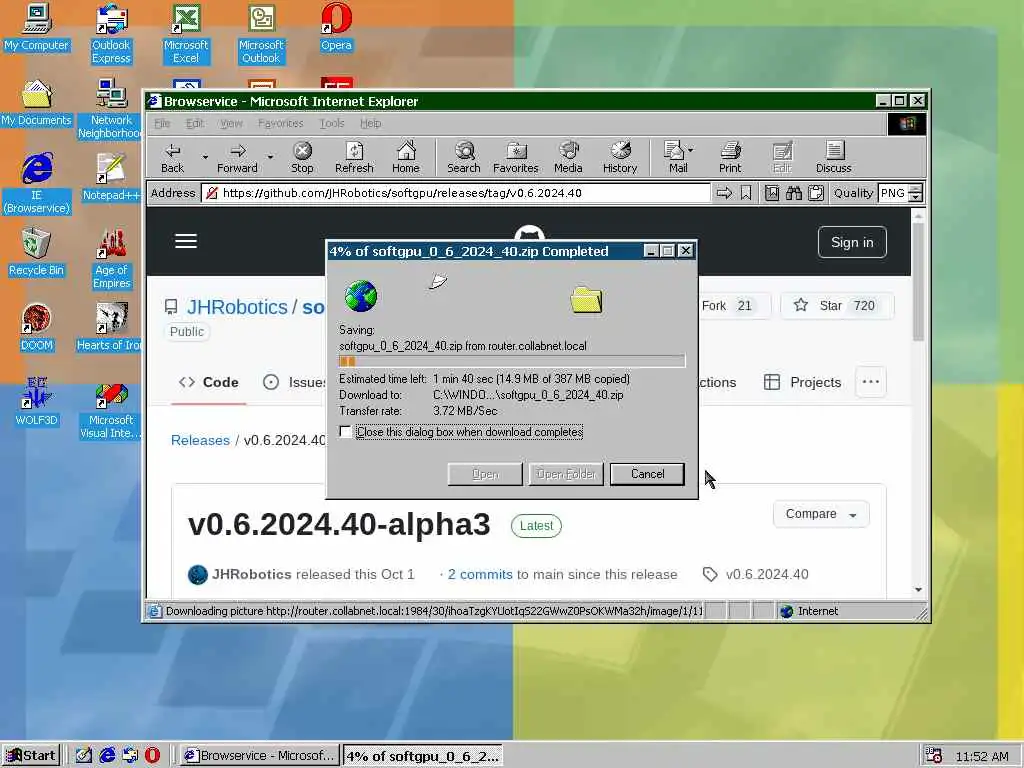Open the Mail button dropdown arrow
The image size is (1024, 768).
coord(691,150)
